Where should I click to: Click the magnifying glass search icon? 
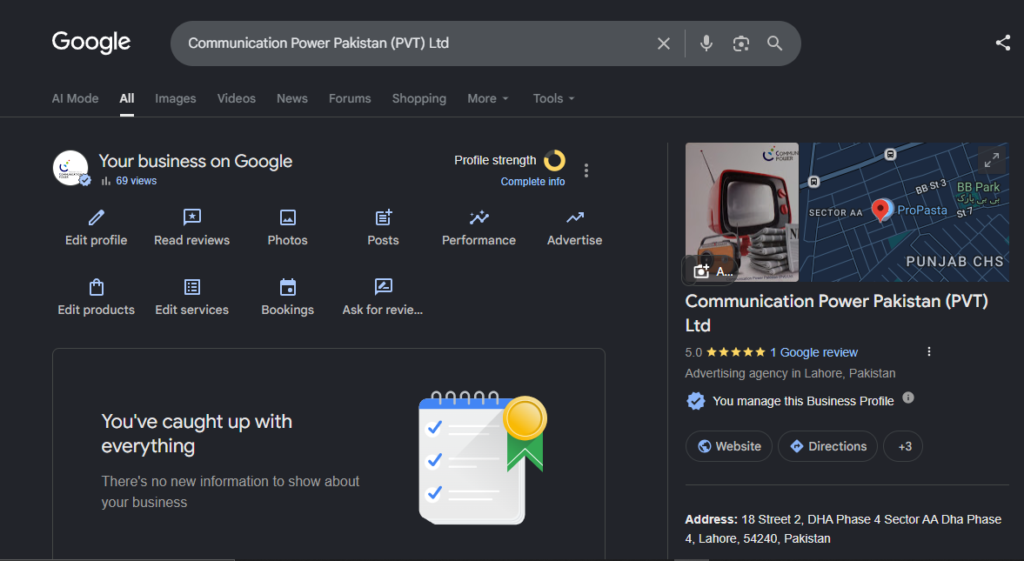775,44
